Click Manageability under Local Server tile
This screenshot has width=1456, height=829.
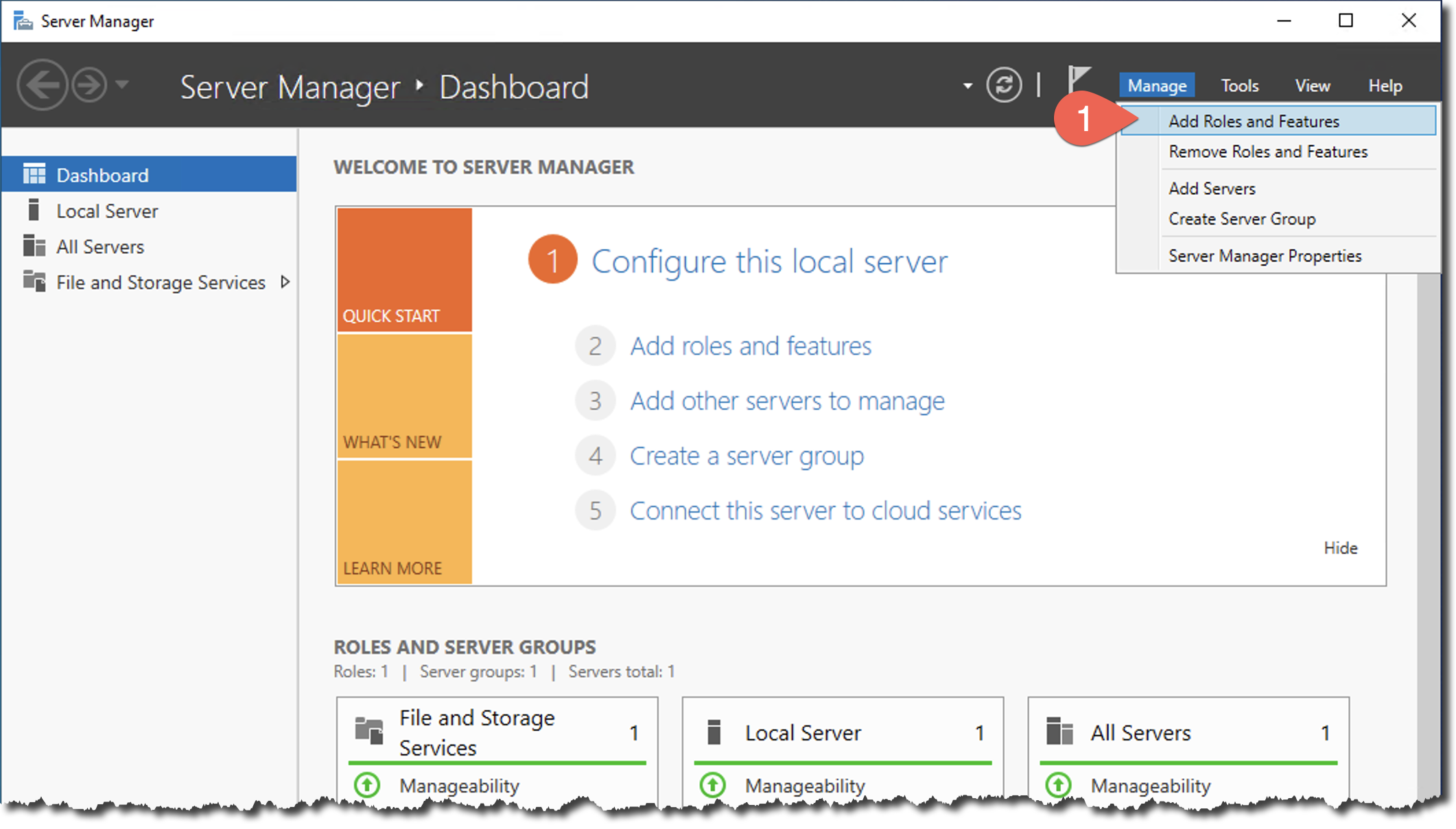click(805, 786)
